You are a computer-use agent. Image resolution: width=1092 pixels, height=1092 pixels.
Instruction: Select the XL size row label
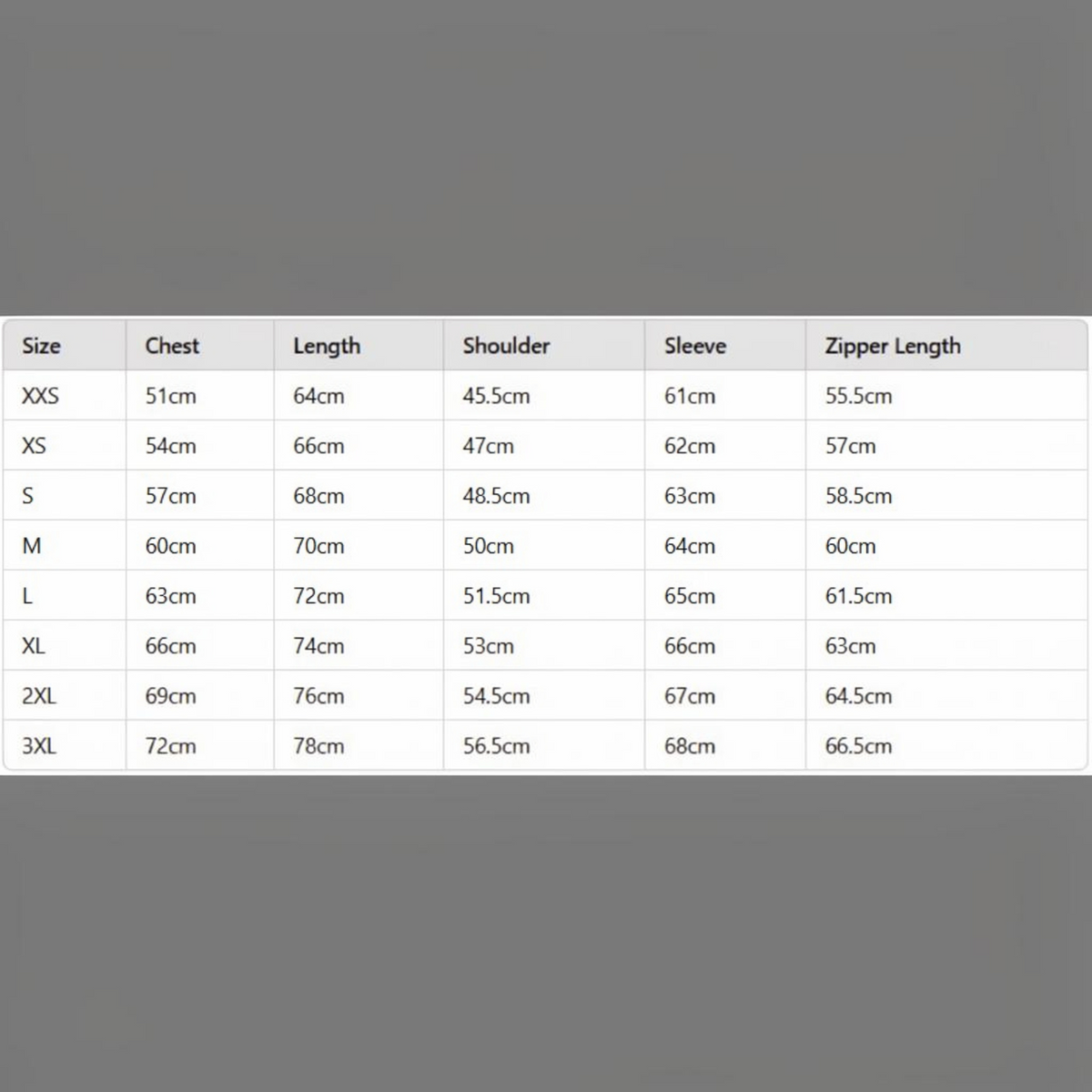click(x=34, y=646)
